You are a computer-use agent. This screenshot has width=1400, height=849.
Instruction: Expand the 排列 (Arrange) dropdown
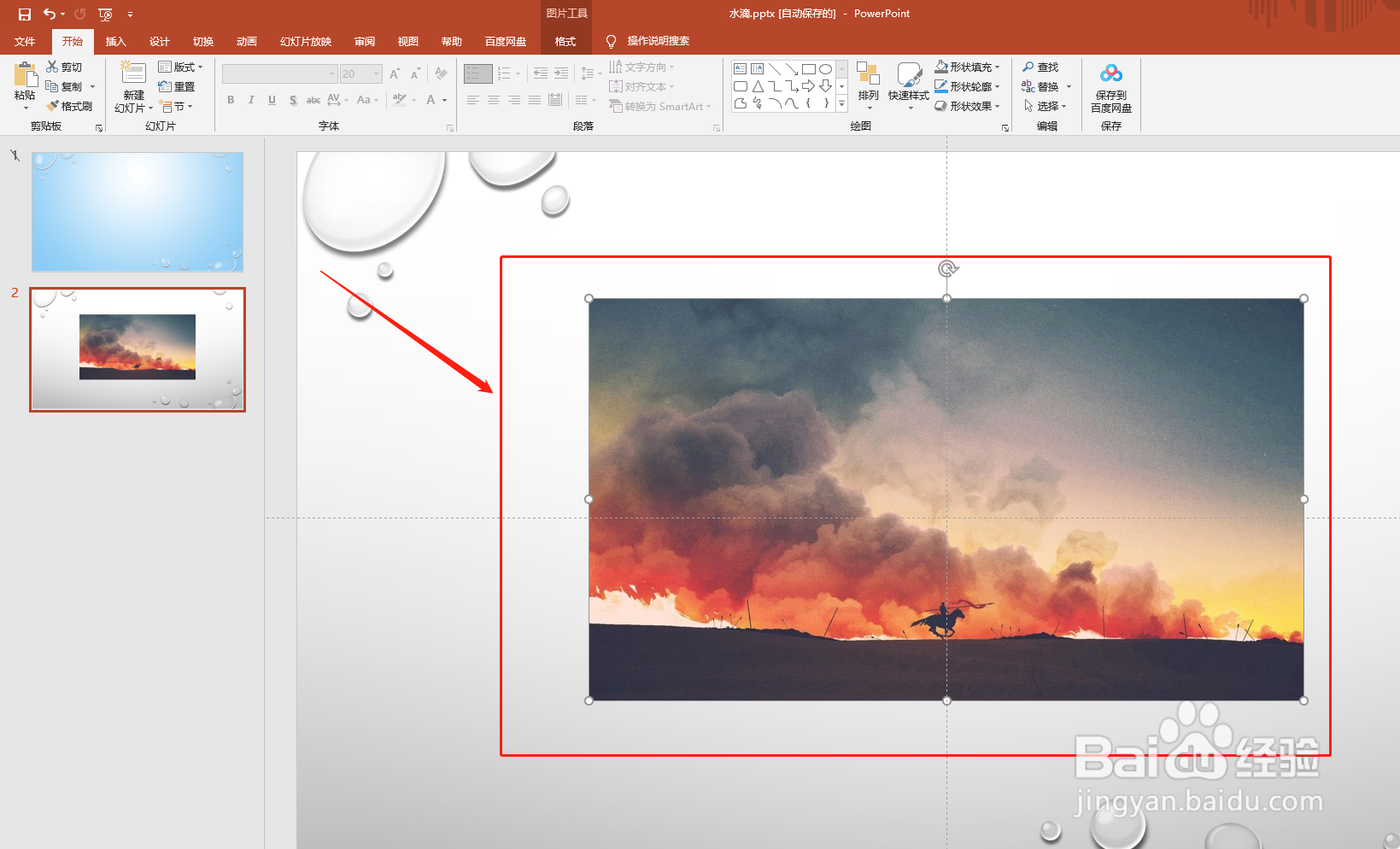pos(869,87)
